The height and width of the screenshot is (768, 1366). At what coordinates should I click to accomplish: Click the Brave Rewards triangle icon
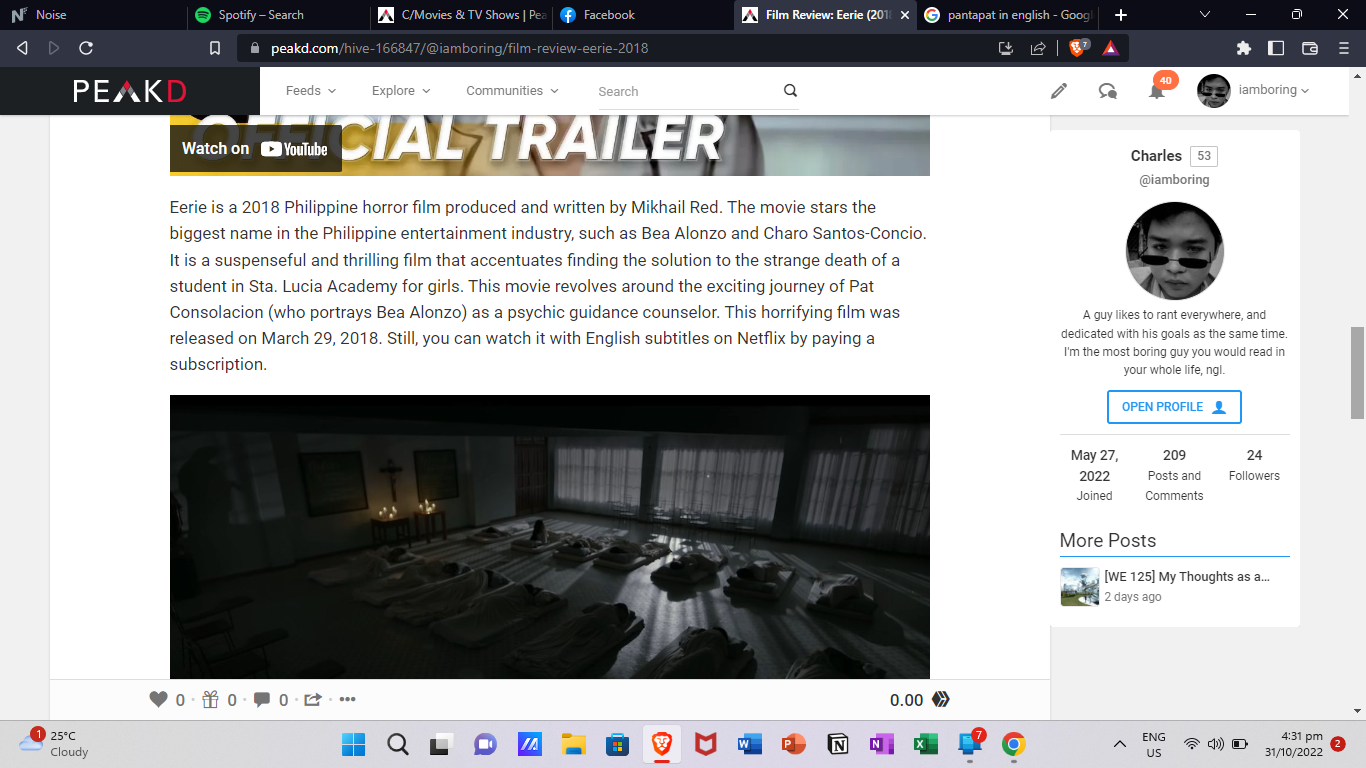1110,48
